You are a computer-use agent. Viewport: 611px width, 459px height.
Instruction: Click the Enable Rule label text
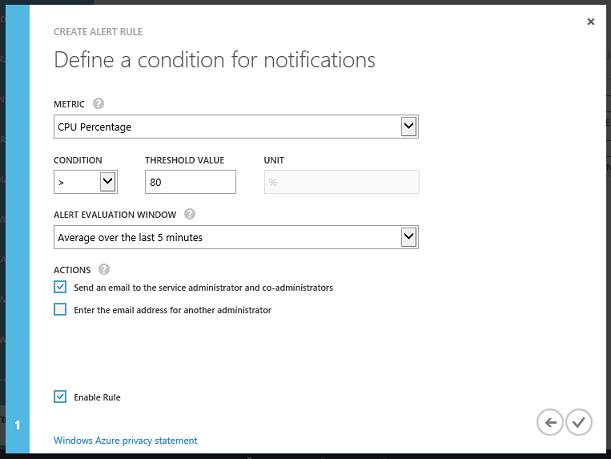click(97, 397)
